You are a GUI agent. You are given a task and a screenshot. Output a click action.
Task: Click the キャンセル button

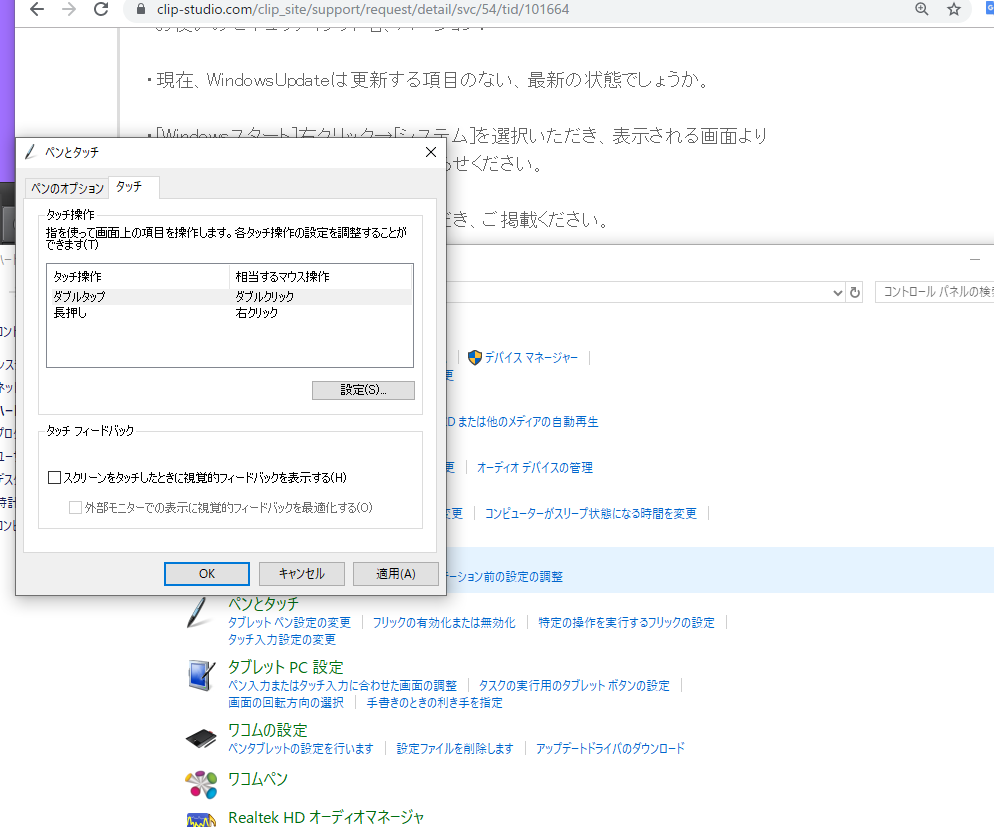[302, 574]
